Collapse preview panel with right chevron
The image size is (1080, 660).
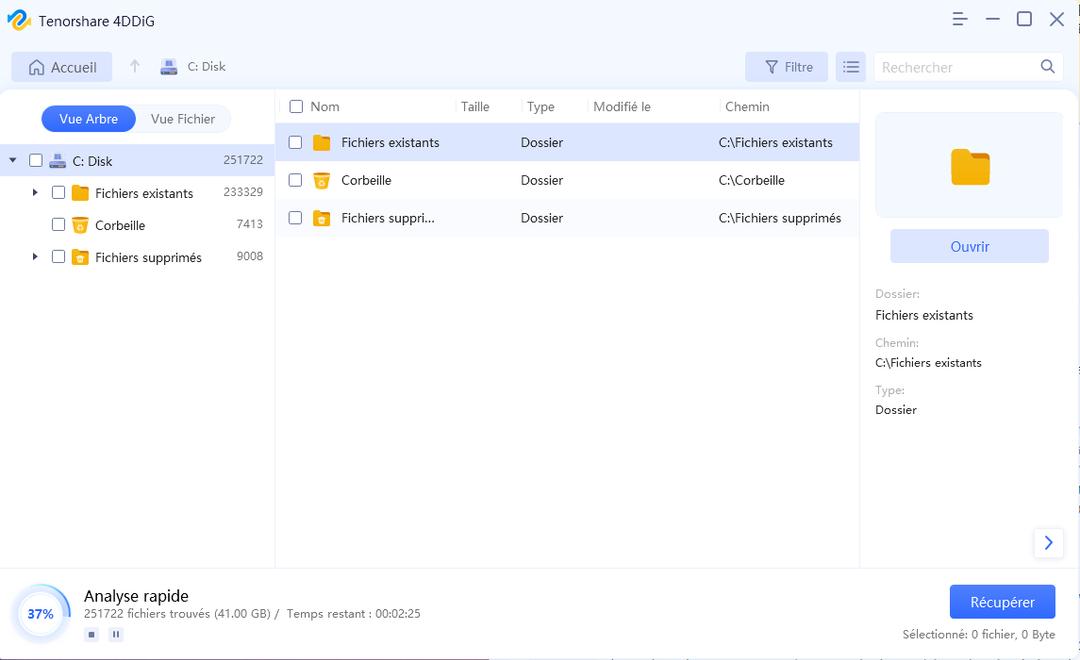[x=1048, y=543]
